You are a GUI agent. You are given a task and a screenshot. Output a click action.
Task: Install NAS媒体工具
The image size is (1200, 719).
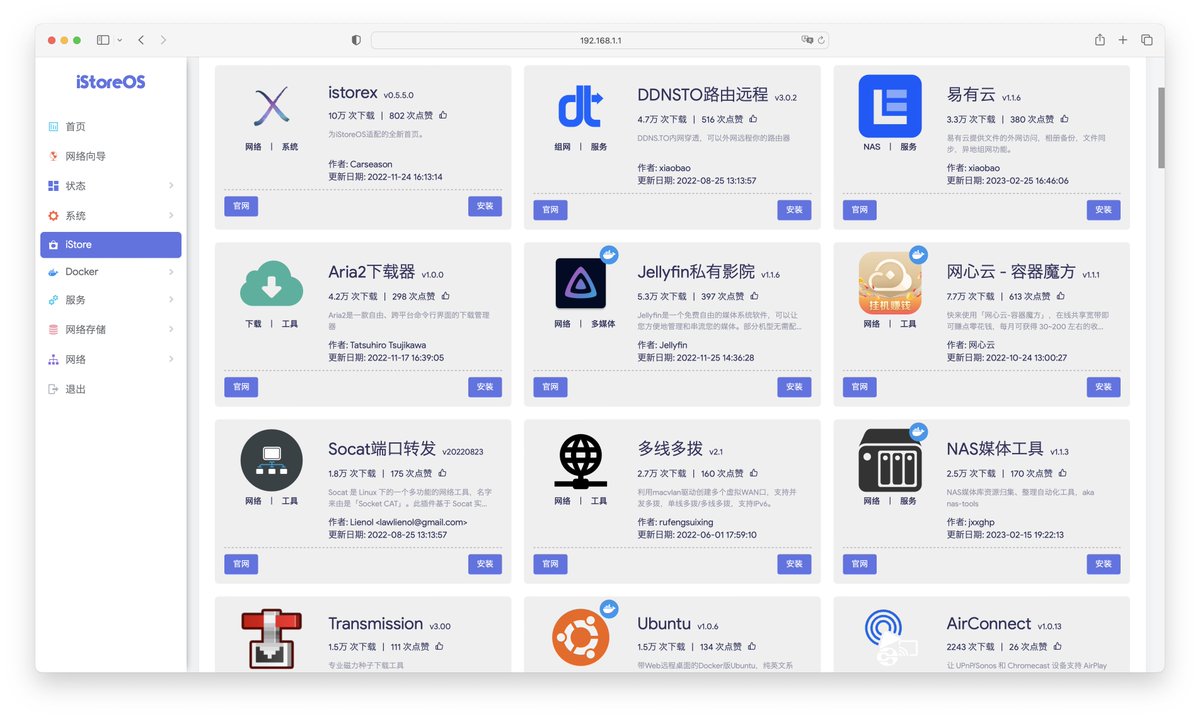click(x=1103, y=564)
